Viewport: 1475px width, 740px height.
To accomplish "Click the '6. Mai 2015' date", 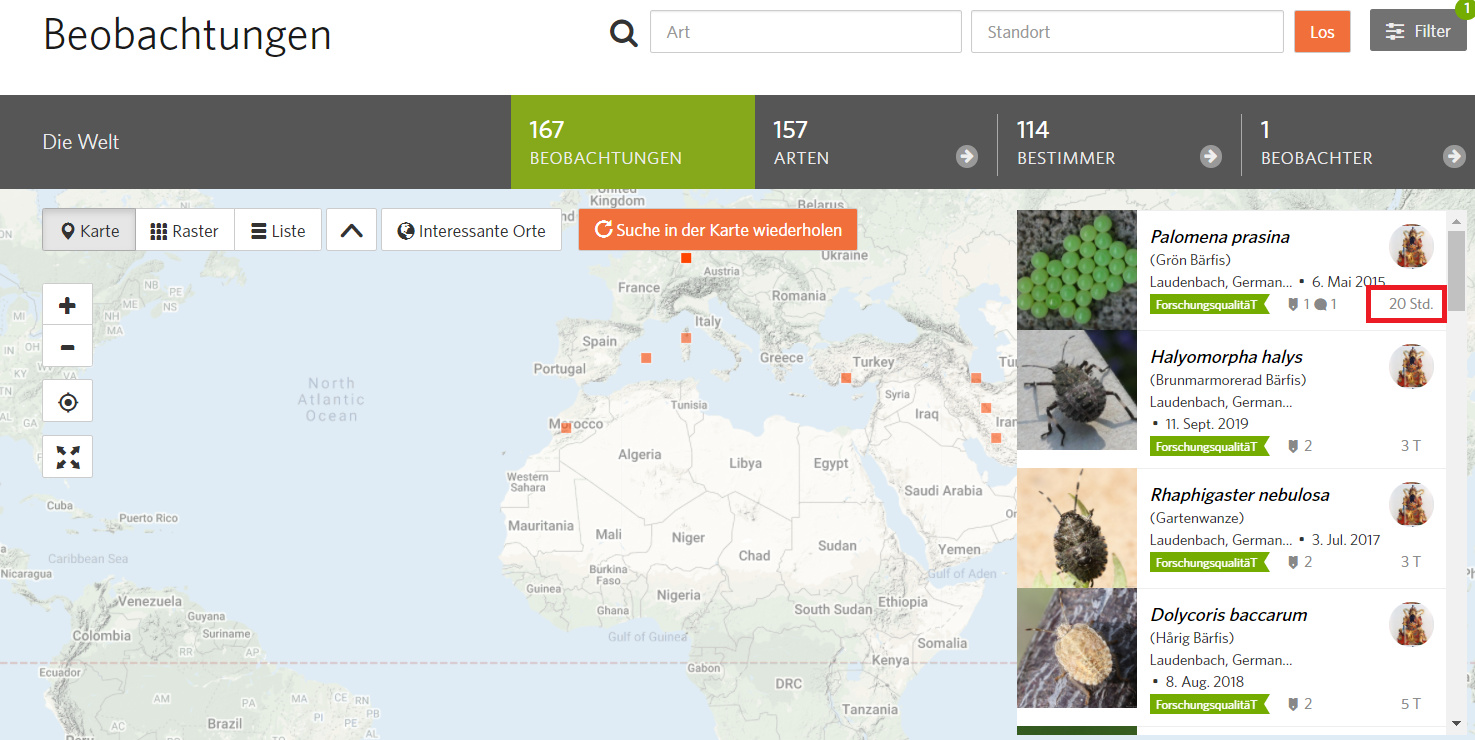I will click(x=1348, y=282).
